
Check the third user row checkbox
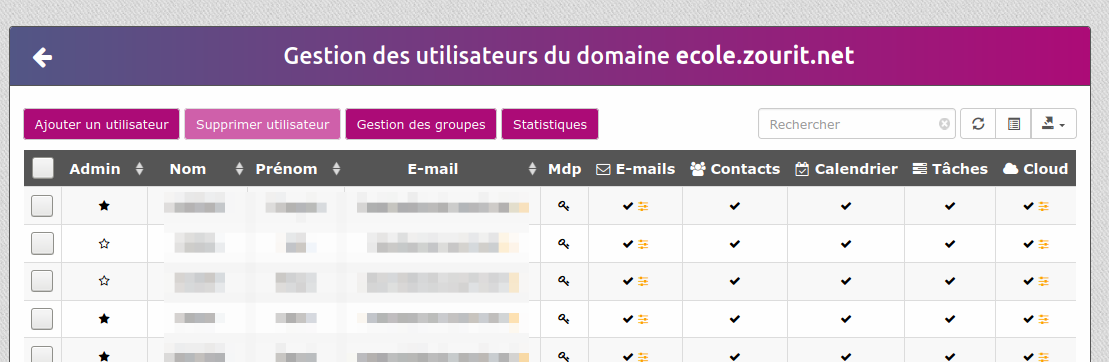tap(42, 281)
